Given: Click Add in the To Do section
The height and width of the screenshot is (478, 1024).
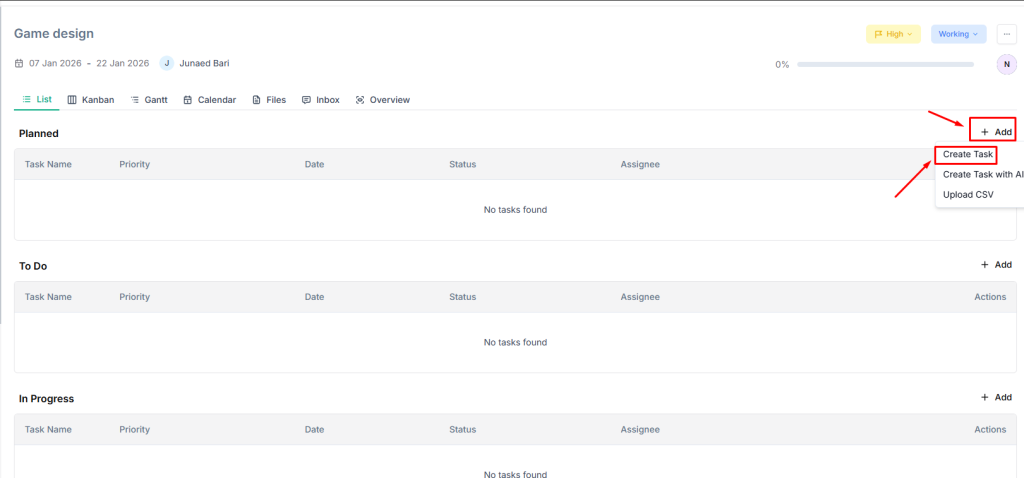Looking at the screenshot, I should tap(996, 265).
